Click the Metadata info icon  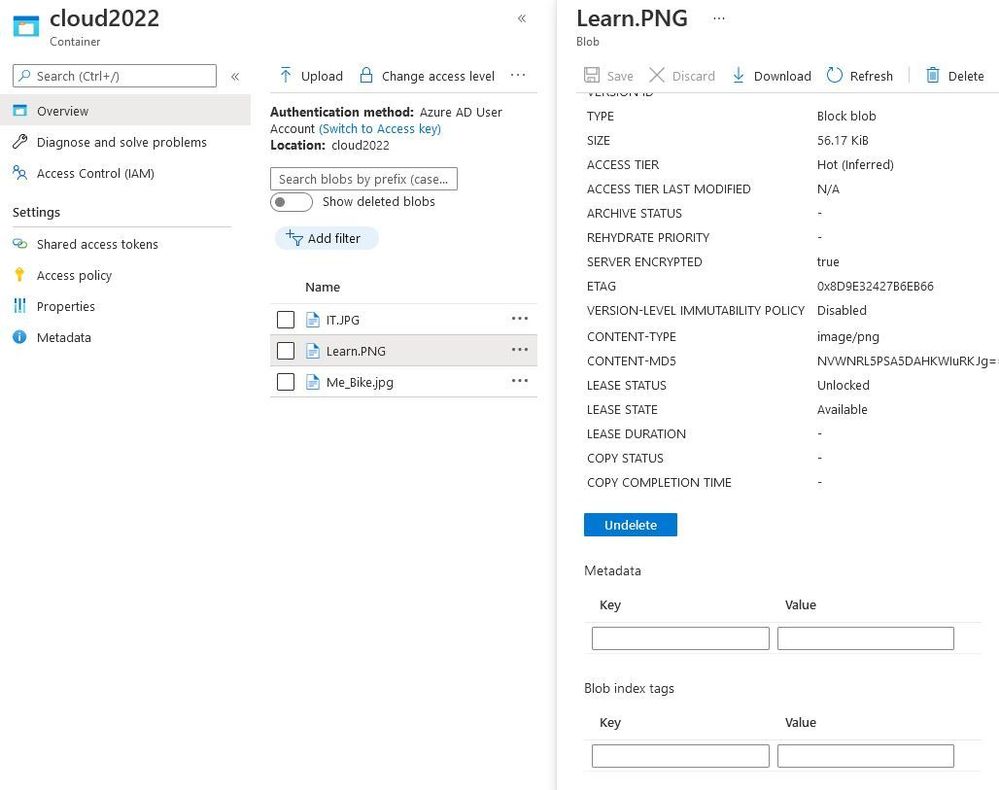(20, 337)
